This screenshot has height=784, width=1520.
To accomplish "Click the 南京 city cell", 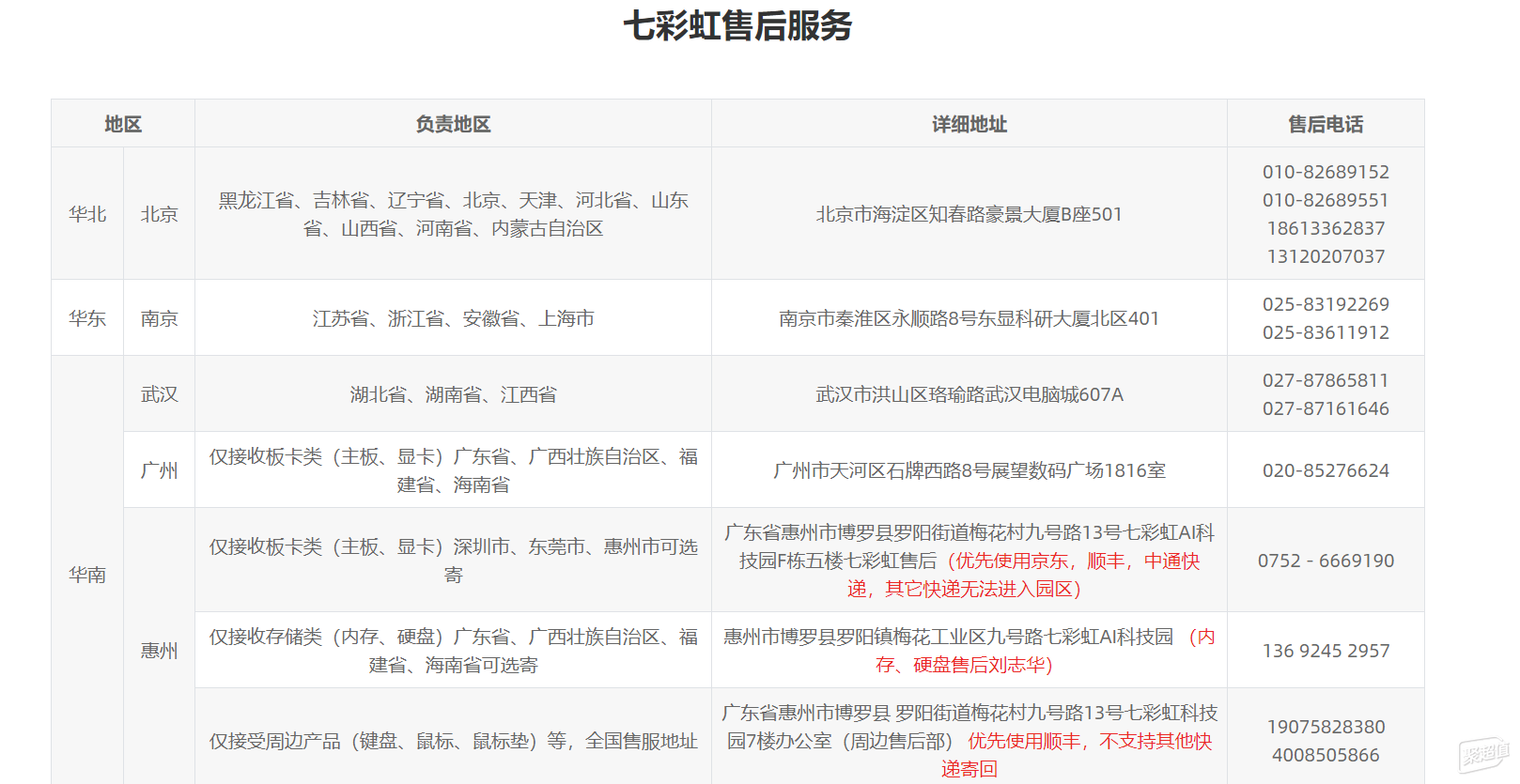I will pos(159,318).
